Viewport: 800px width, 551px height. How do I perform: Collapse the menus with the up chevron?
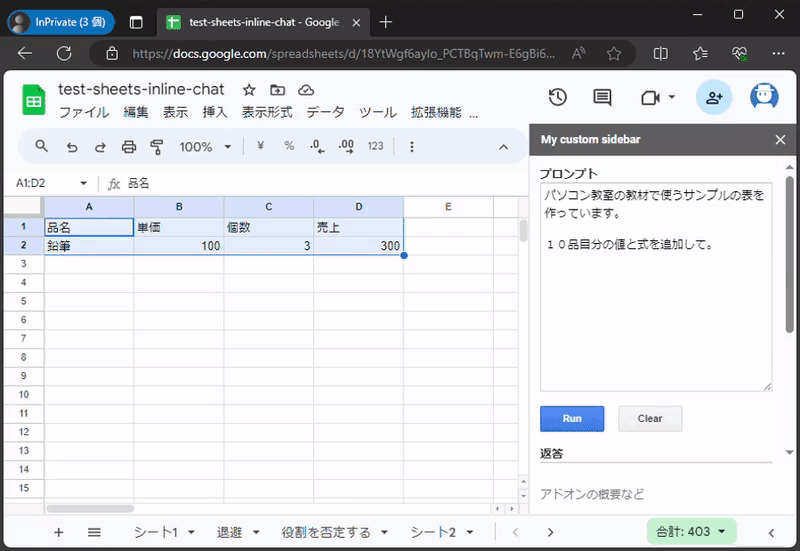tap(503, 147)
